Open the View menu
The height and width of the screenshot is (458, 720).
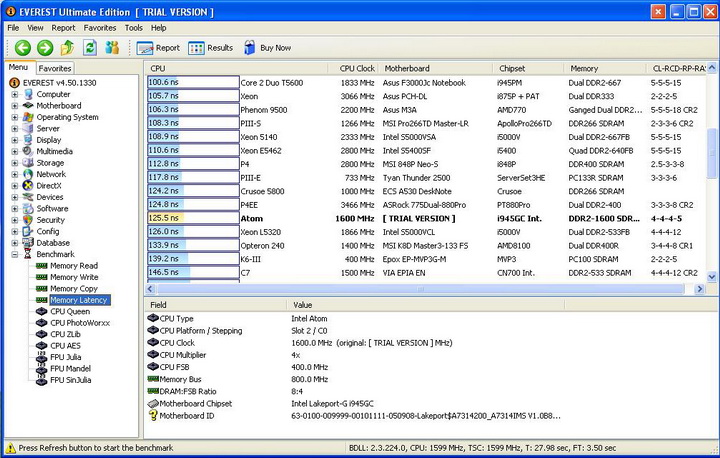click(x=35, y=28)
